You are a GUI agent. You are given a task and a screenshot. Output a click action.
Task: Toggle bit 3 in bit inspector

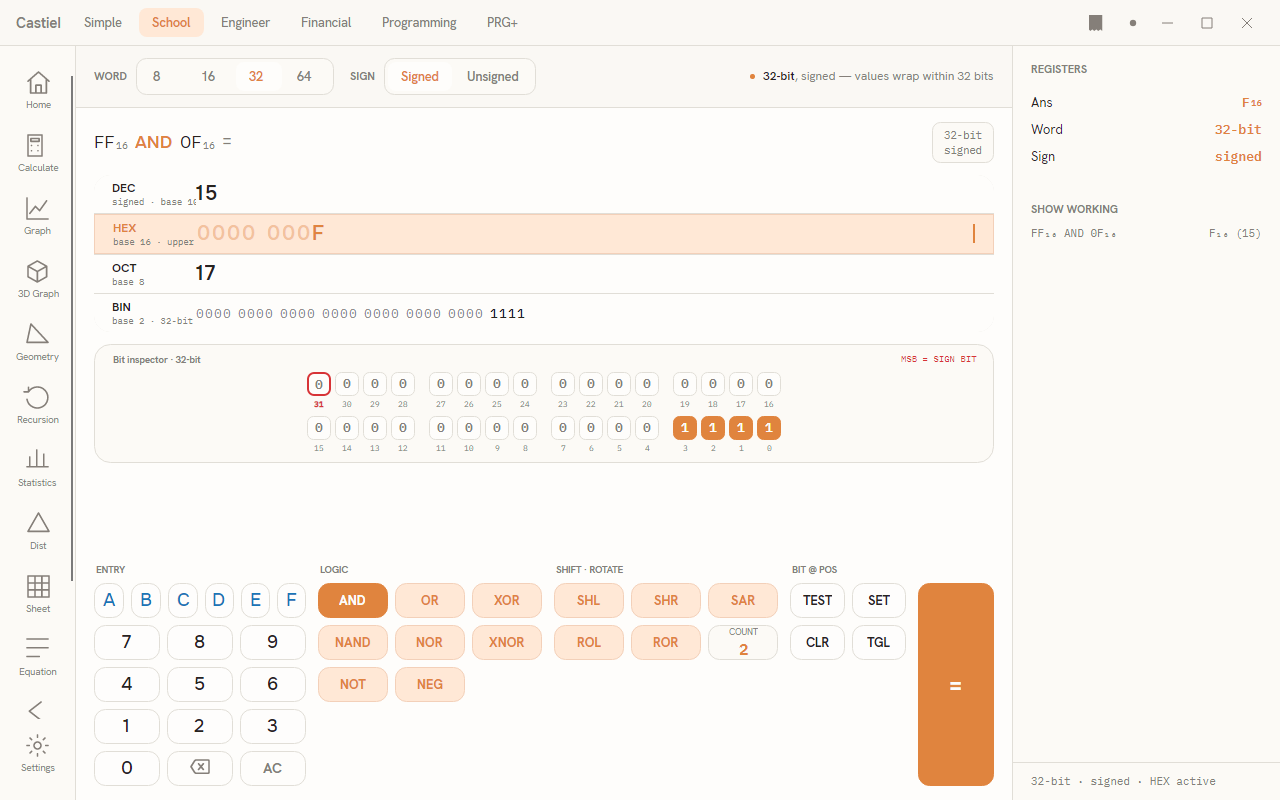[x=685, y=428]
